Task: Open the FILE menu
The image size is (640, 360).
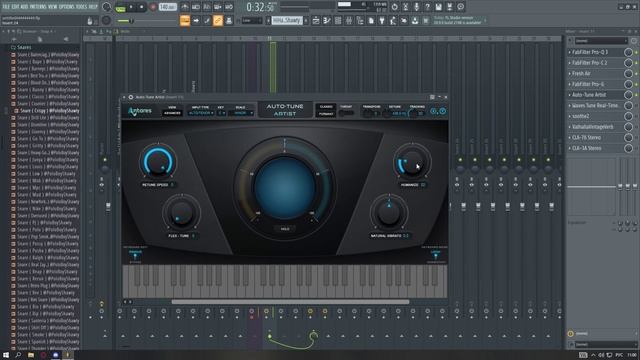Action: [x=6, y=7]
